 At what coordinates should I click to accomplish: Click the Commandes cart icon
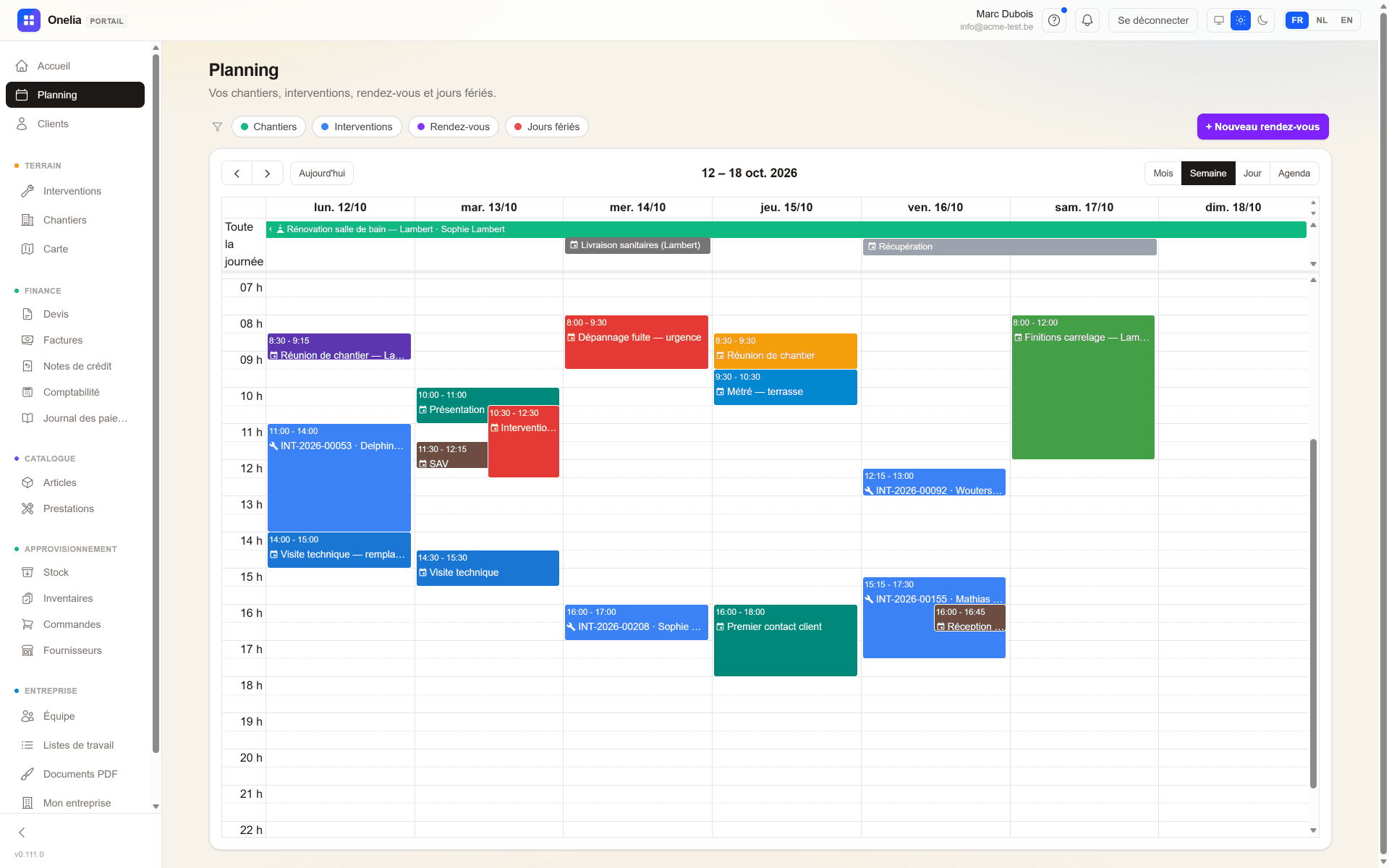click(27, 624)
